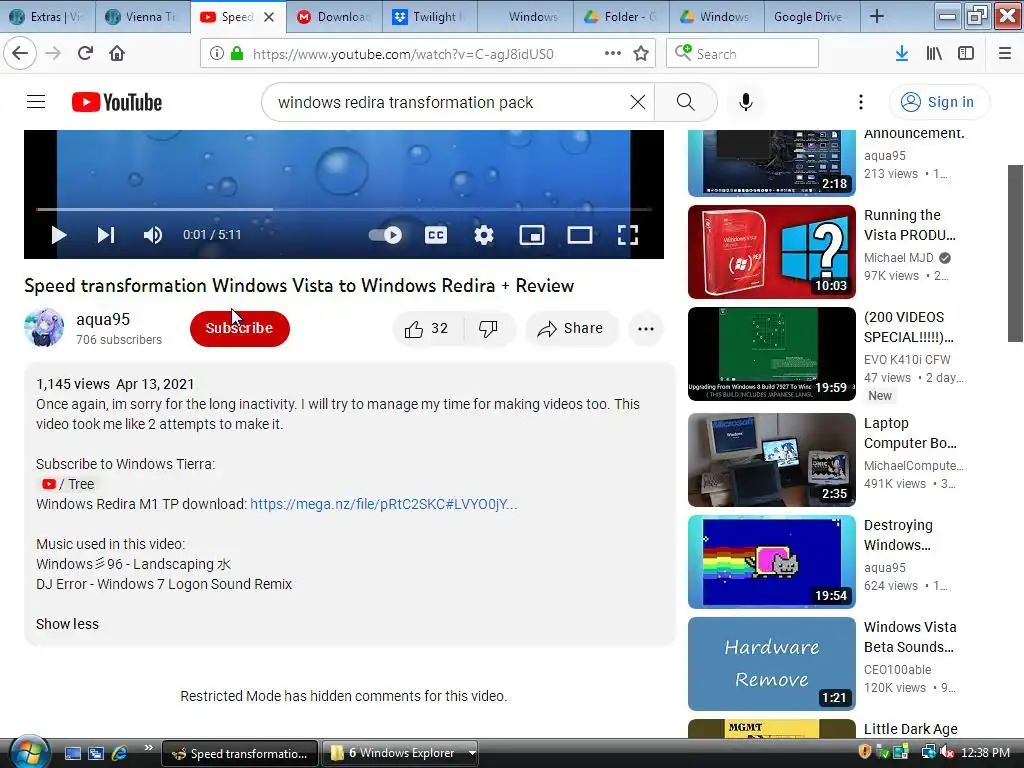This screenshot has height=768, width=1024.
Task: Enable miniplayer mode
Action: [532, 235]
